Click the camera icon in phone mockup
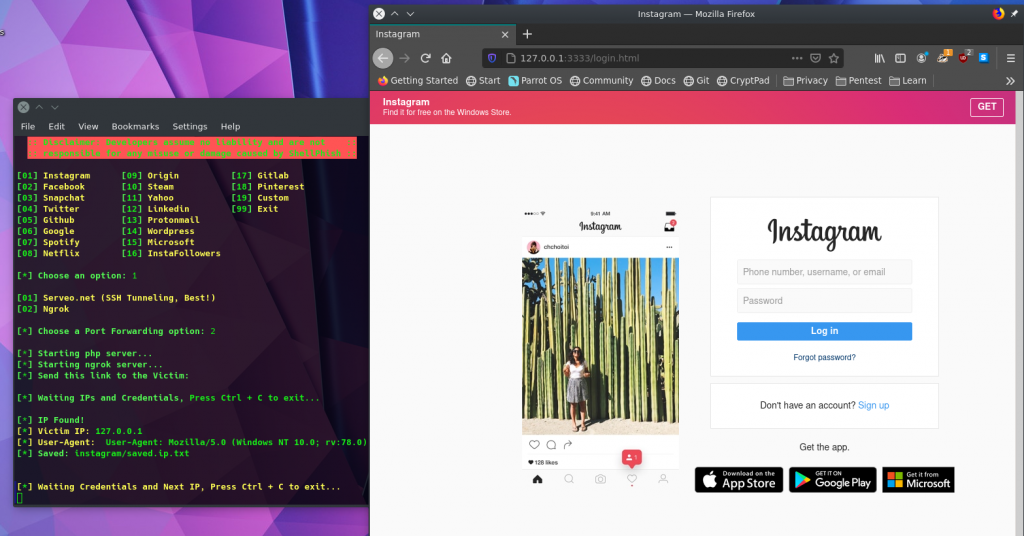The width and height of the screenshot is (1024, 536). coord(600,479)
